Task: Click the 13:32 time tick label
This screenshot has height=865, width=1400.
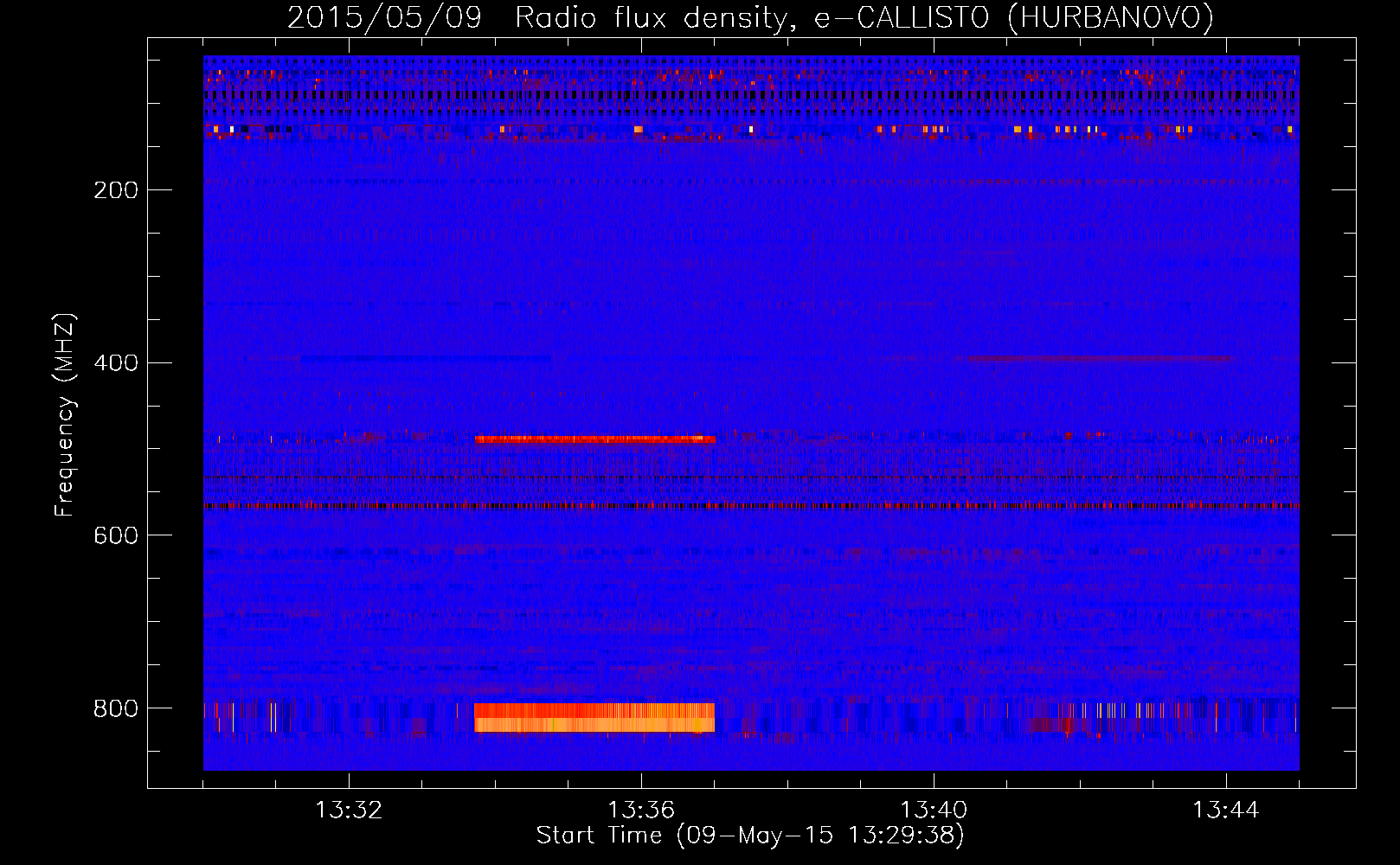Action: [349, 811]
